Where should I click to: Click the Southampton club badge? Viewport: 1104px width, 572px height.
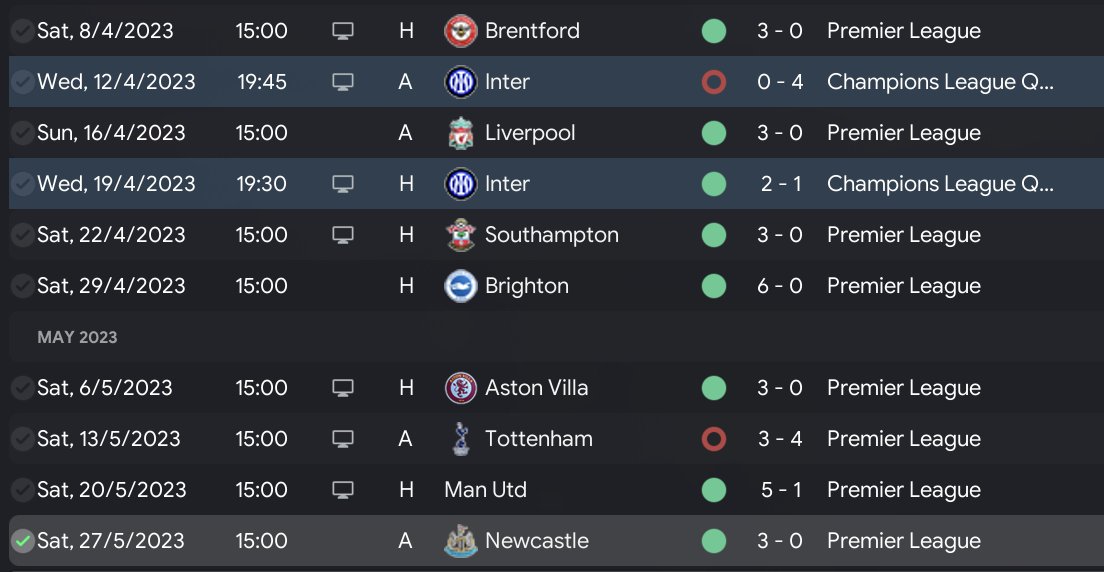point(460,235)
